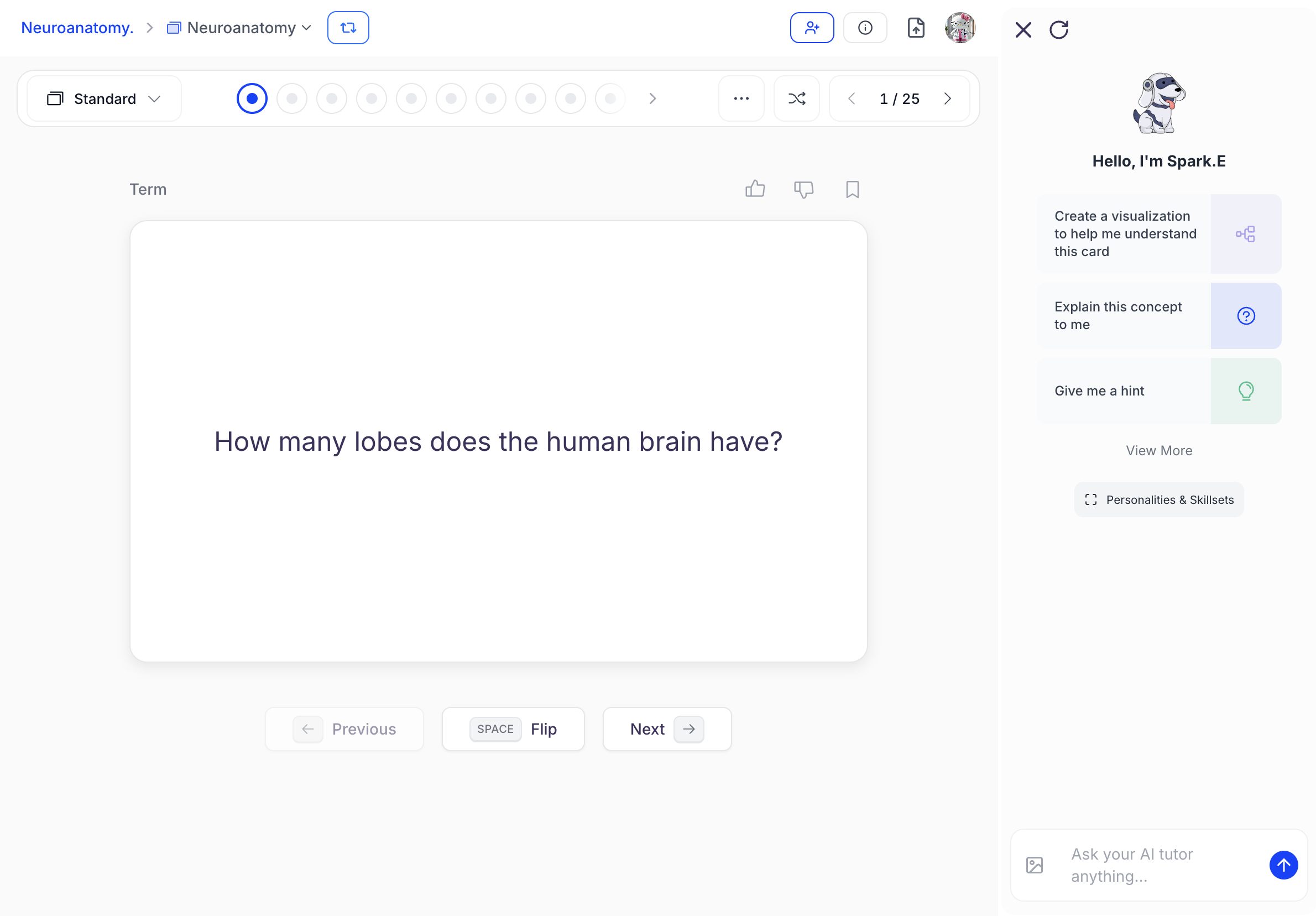Open the three-dots more options menu

coord(741,98)
